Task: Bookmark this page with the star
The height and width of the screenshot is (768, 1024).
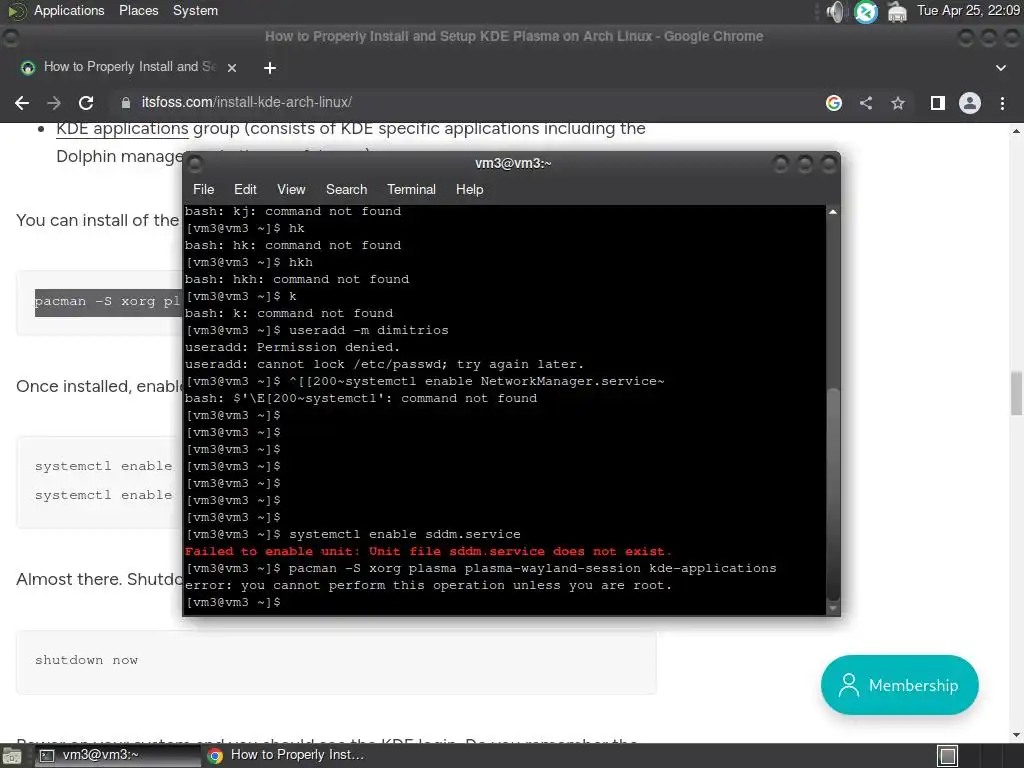Action: click(898, 103)
